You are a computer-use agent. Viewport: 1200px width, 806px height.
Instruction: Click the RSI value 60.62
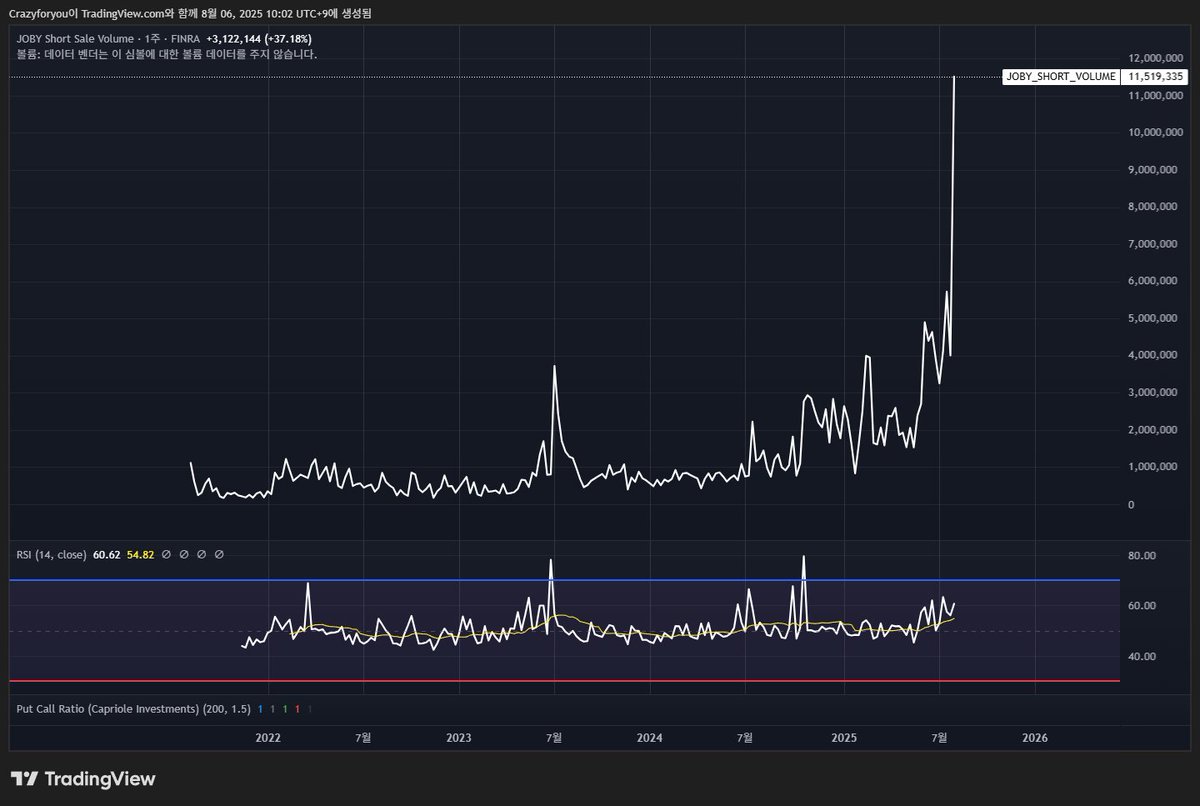106,554
